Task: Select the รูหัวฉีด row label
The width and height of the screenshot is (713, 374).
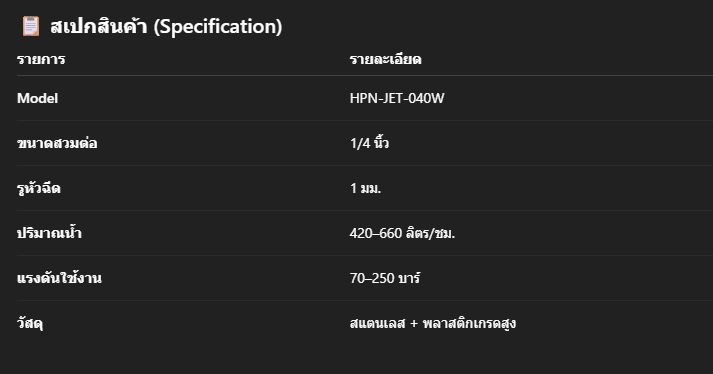Action: click(38, 188)
